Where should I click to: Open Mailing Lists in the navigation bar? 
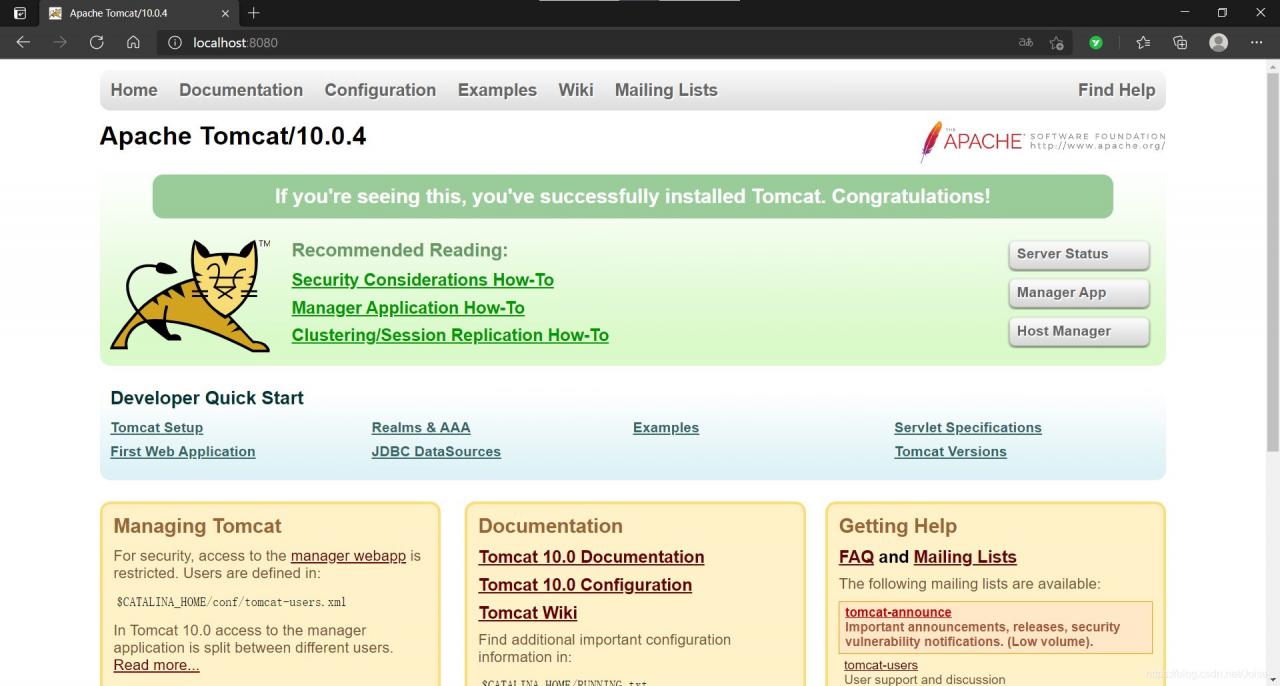[x=666, y=90]
